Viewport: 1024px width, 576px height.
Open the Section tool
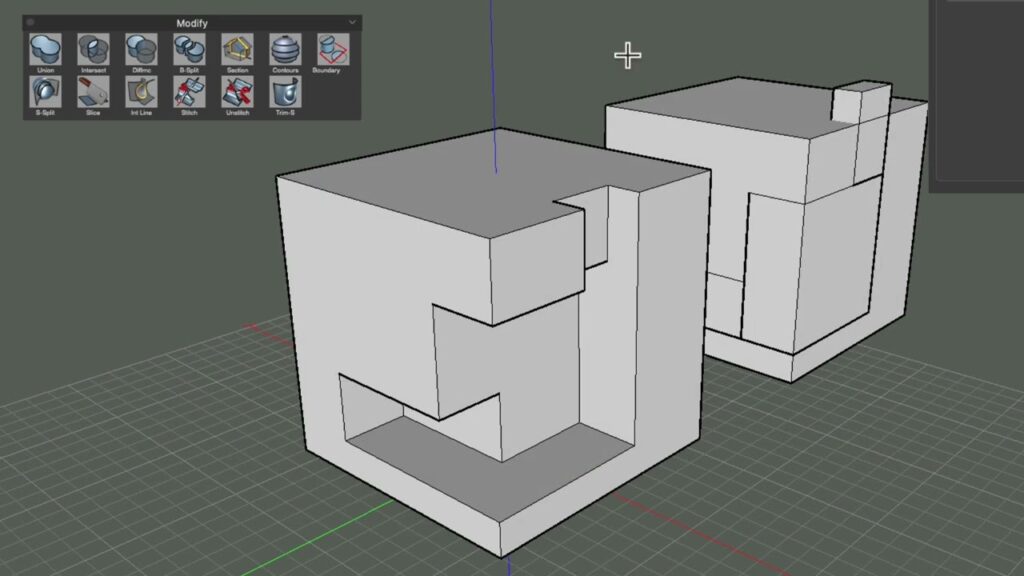coord(236,50)
